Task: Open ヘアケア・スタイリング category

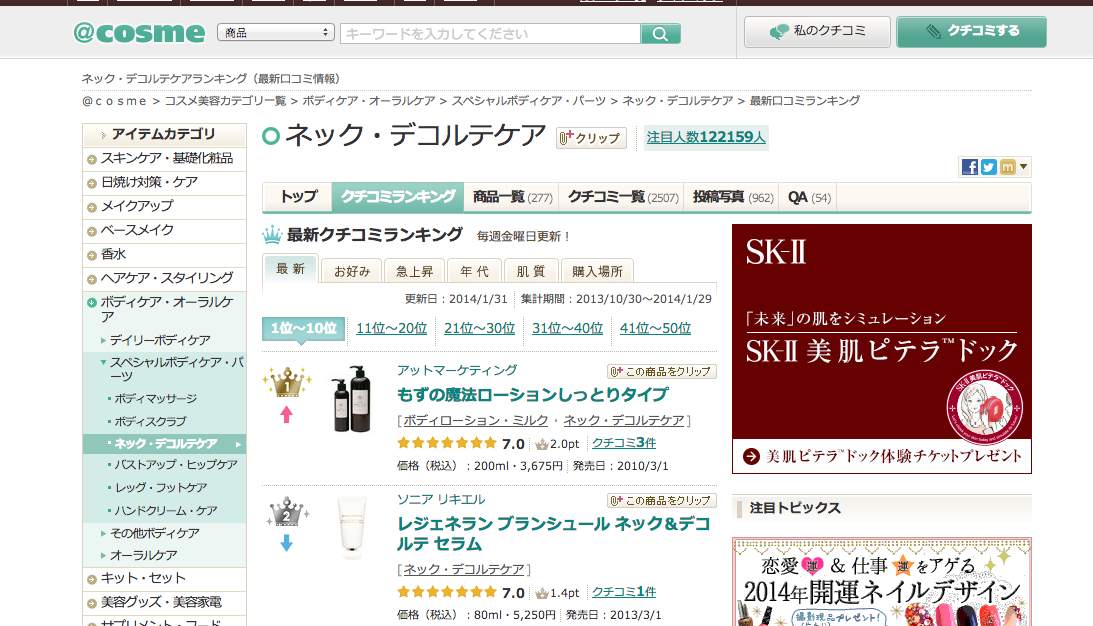Action: pos(165,278)
